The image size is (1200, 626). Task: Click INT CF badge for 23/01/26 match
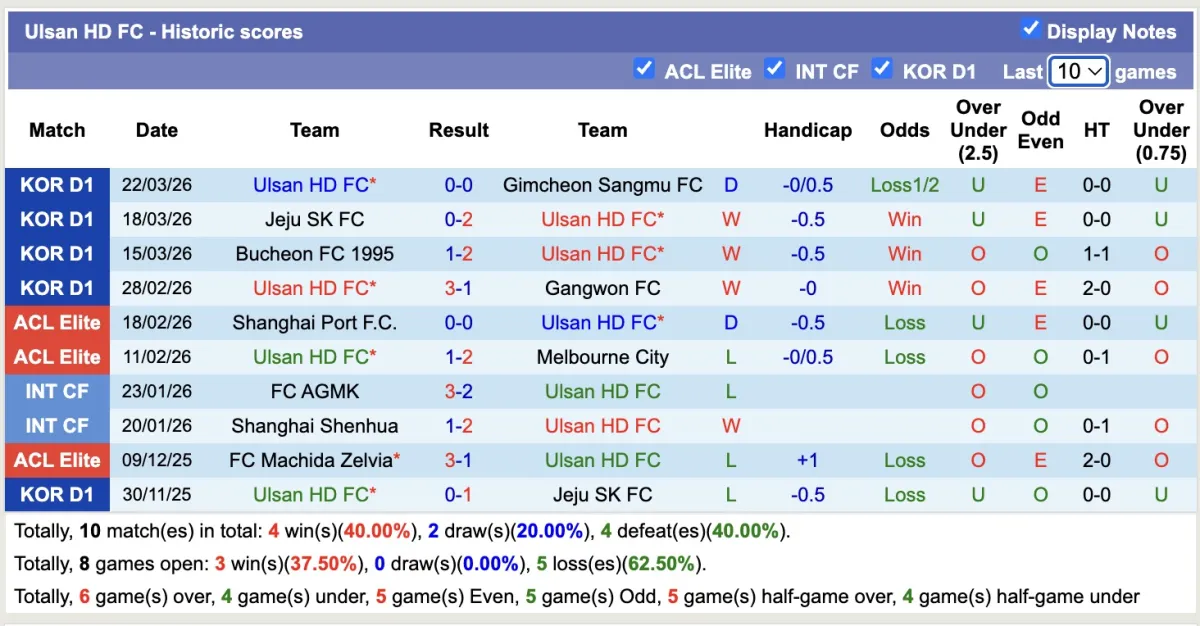(x=57, y=391)
